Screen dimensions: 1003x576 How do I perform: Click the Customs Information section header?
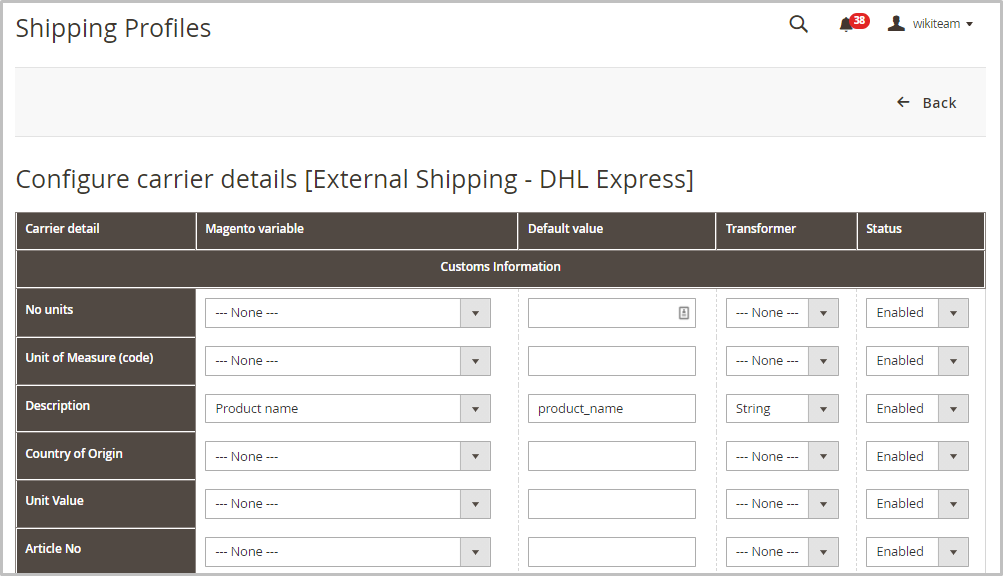500,267
